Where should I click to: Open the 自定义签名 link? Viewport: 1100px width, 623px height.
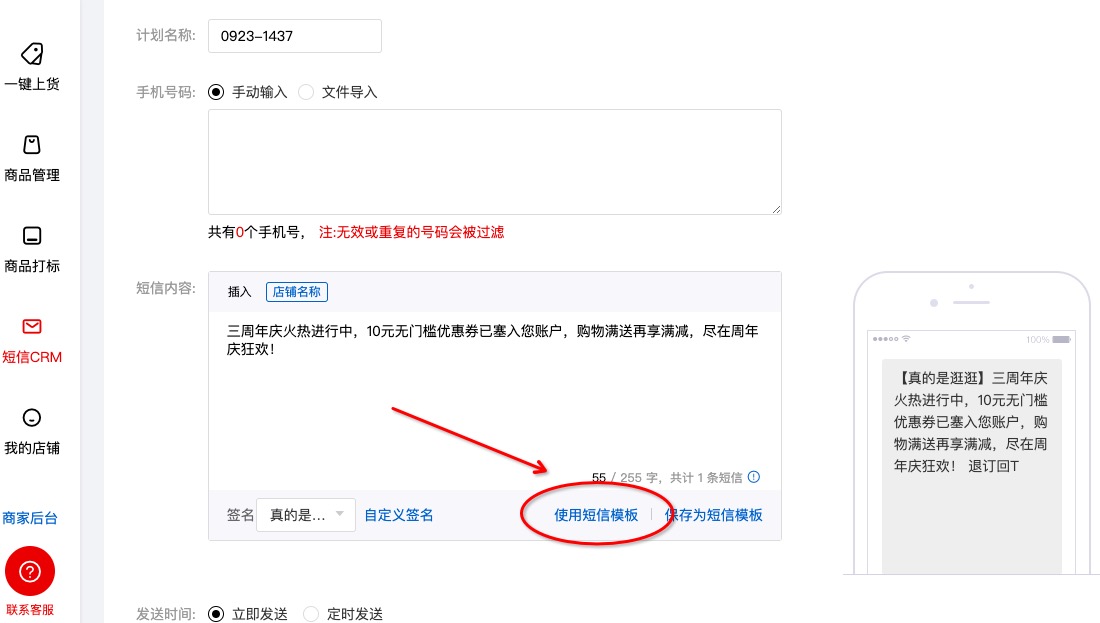(399, 515)
